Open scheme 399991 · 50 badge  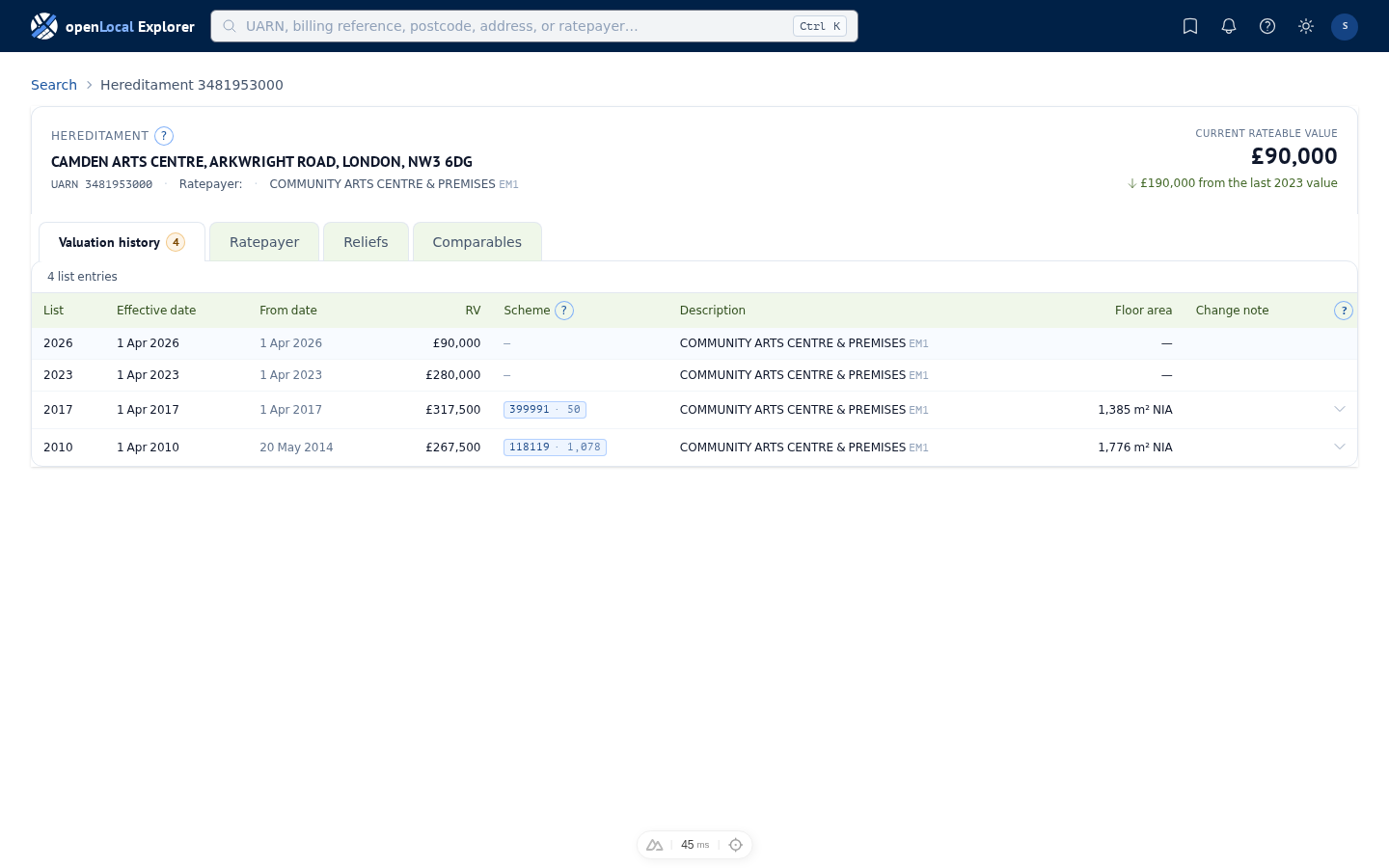point(545,410)
